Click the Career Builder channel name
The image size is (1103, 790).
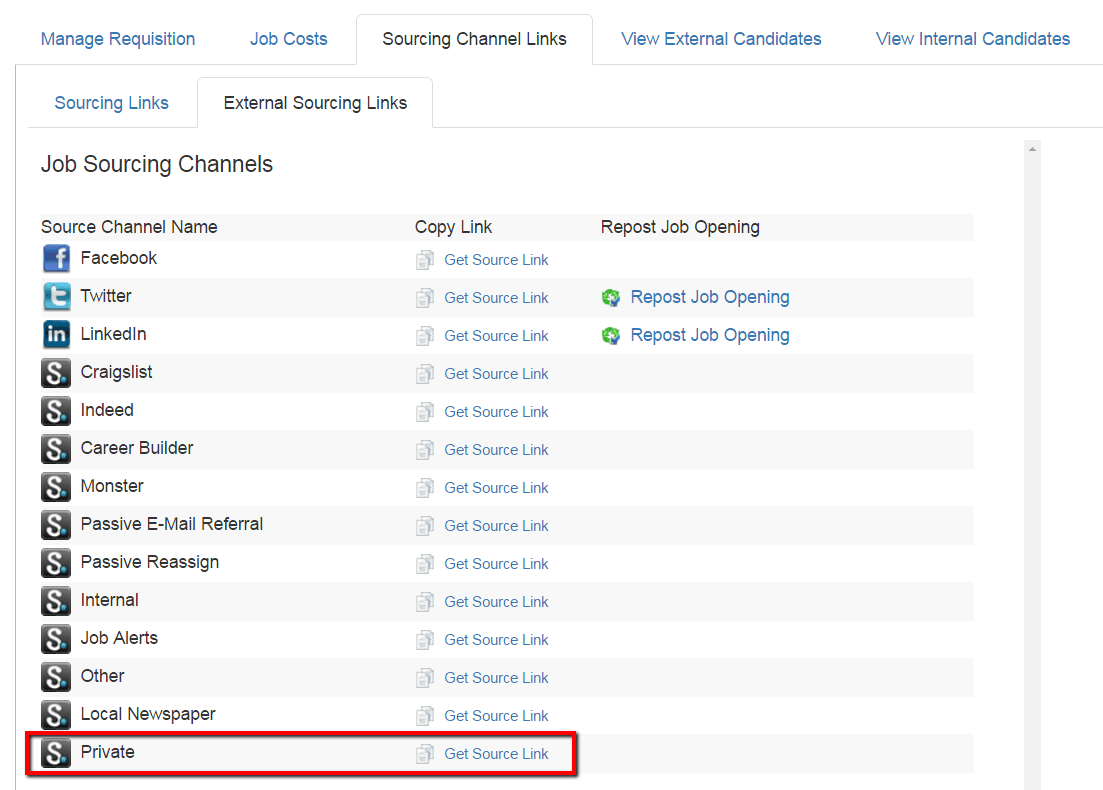[136, 448]
